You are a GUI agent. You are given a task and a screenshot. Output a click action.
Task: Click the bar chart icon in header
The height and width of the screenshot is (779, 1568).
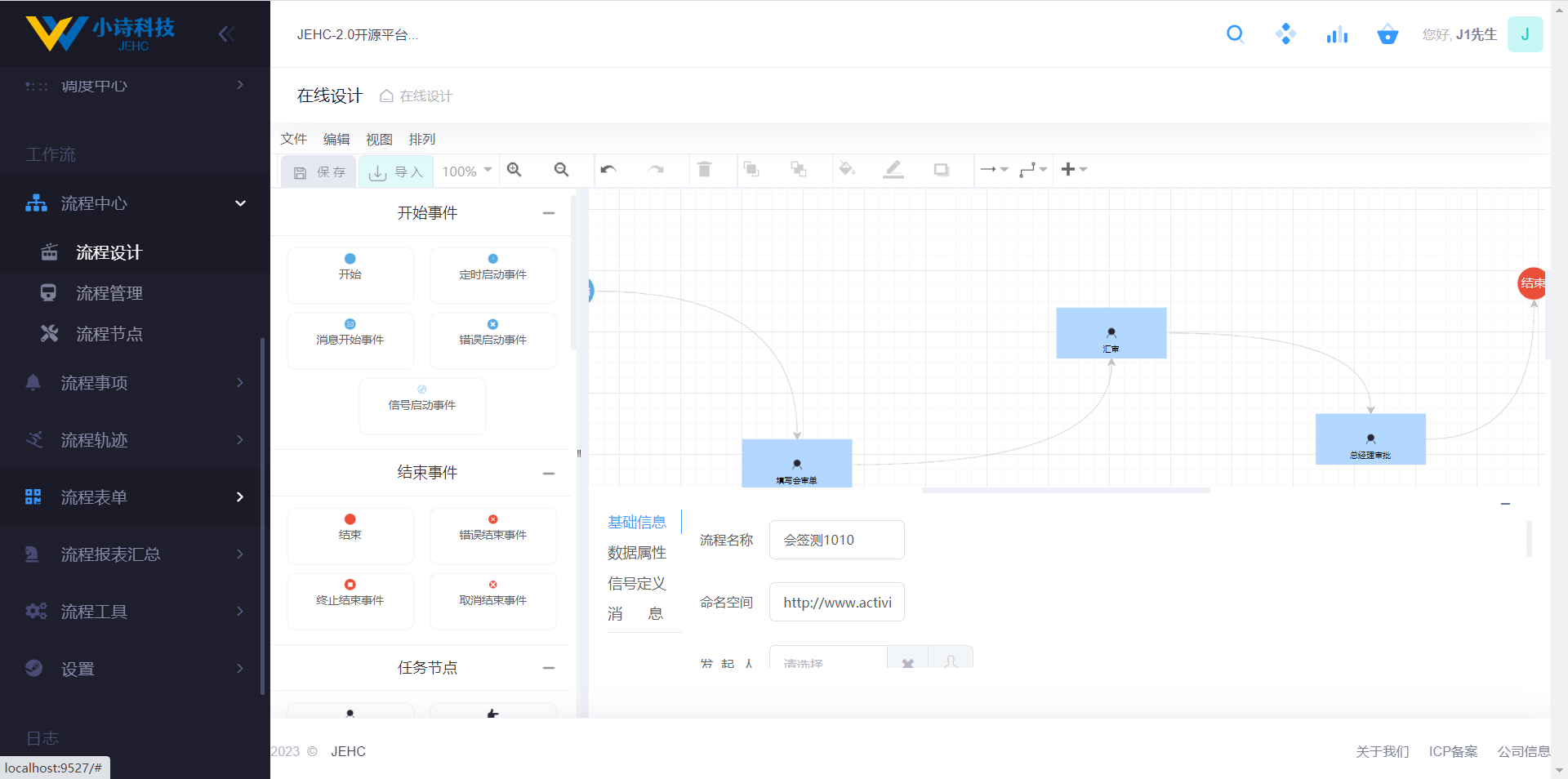pos(1337,34)
